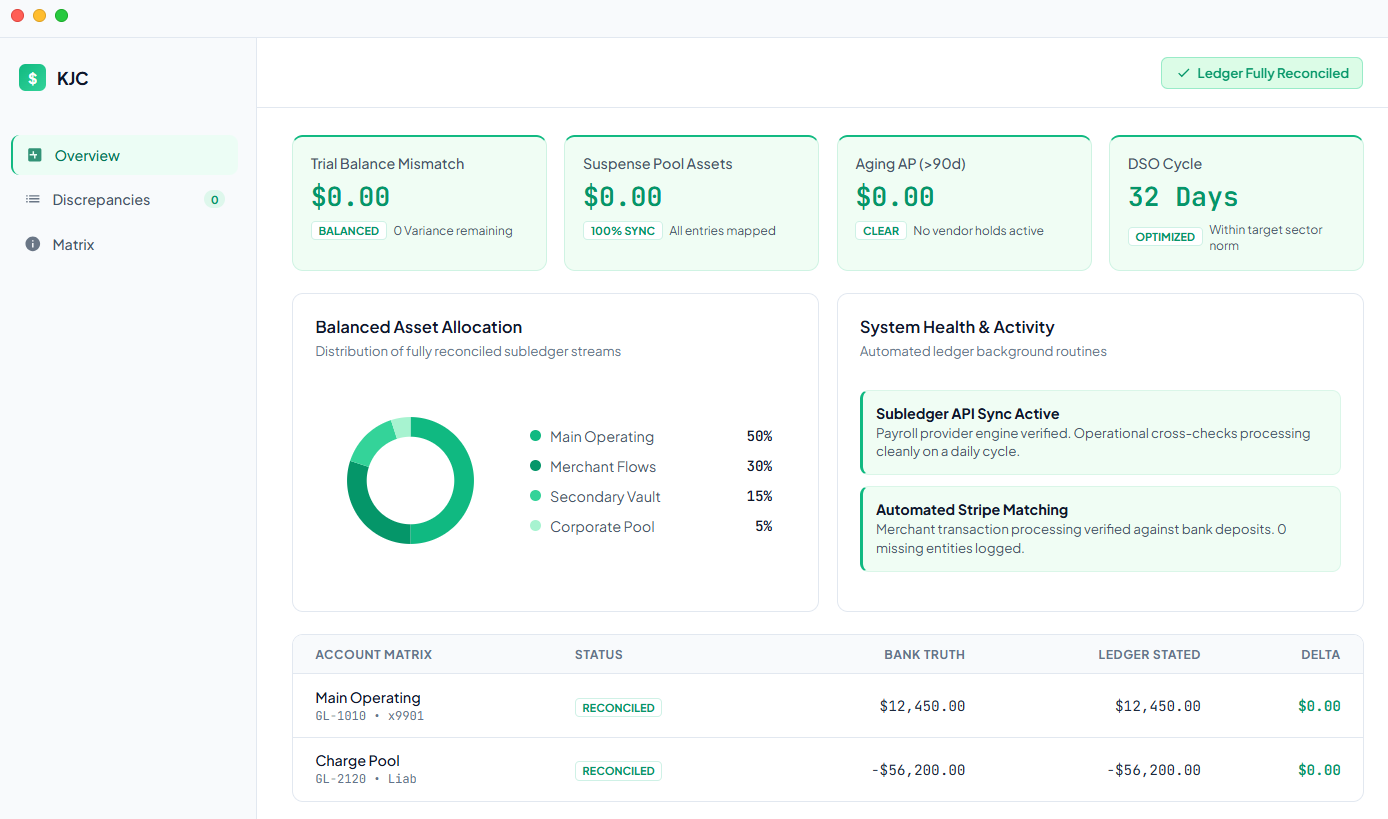The image size is (1388, 819).
Task: Click the ACCOUNT MATRIX column header
Action: (374, 655)
